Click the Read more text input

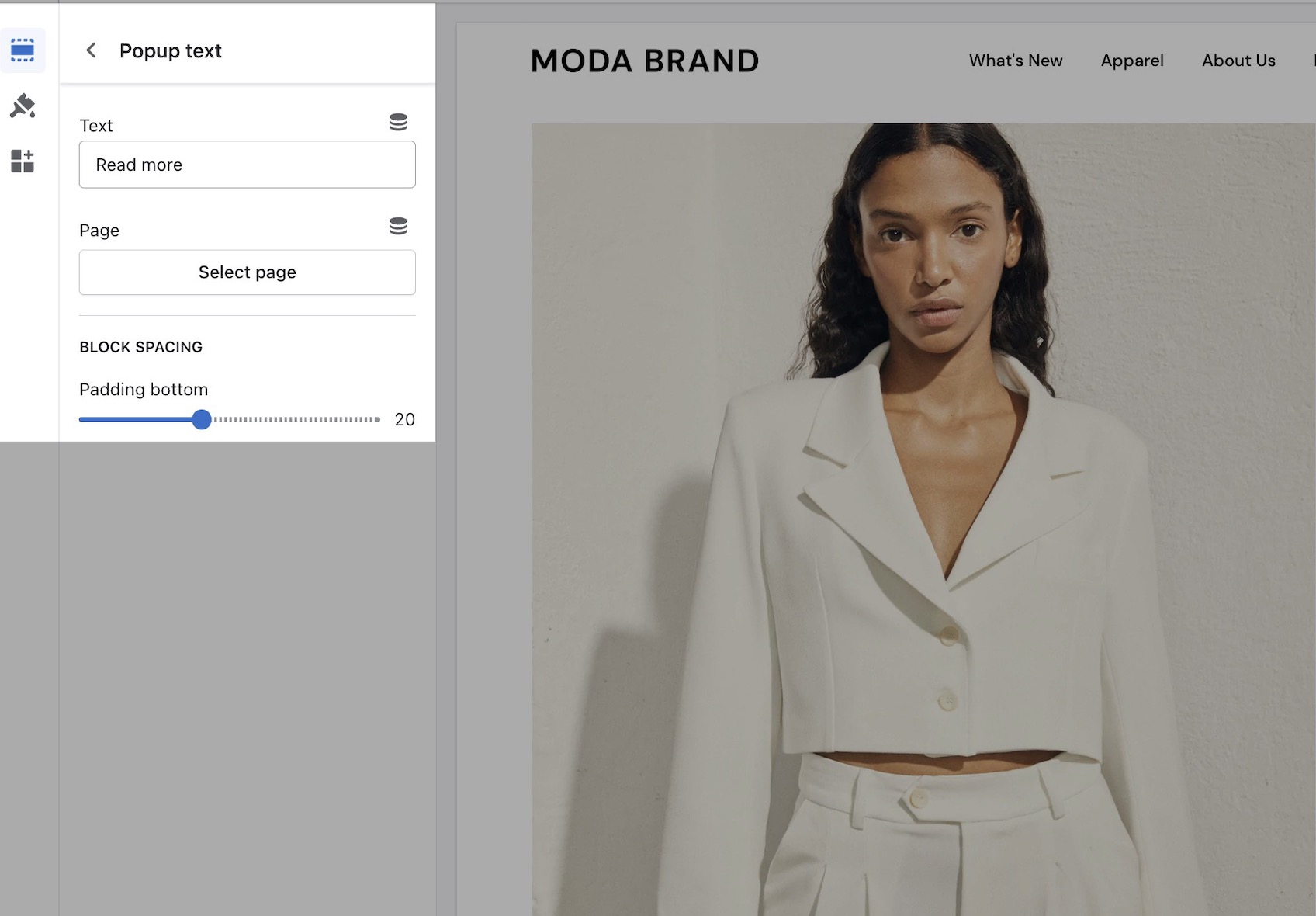247,165
